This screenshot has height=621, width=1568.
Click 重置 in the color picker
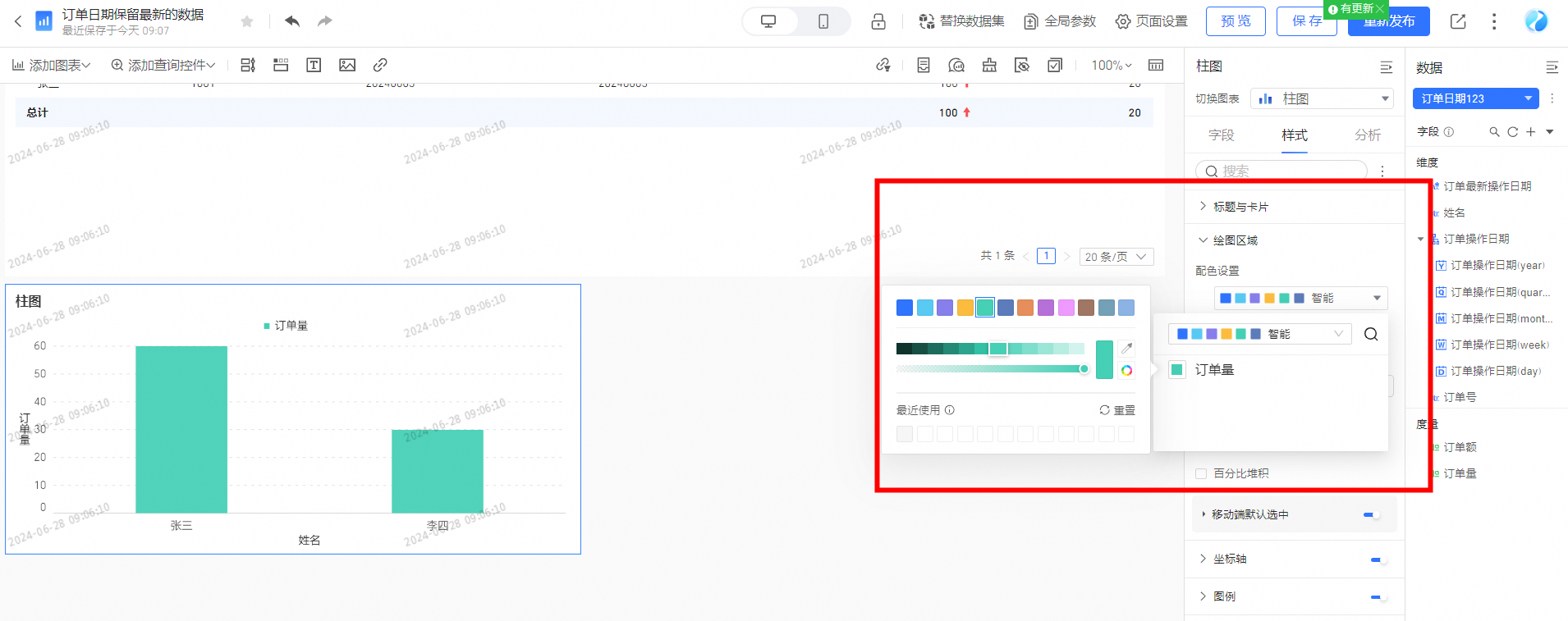[1117, 410]
